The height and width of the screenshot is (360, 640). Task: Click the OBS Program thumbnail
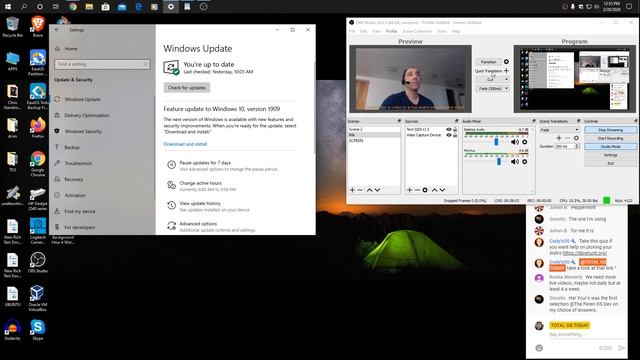point(575,79)
